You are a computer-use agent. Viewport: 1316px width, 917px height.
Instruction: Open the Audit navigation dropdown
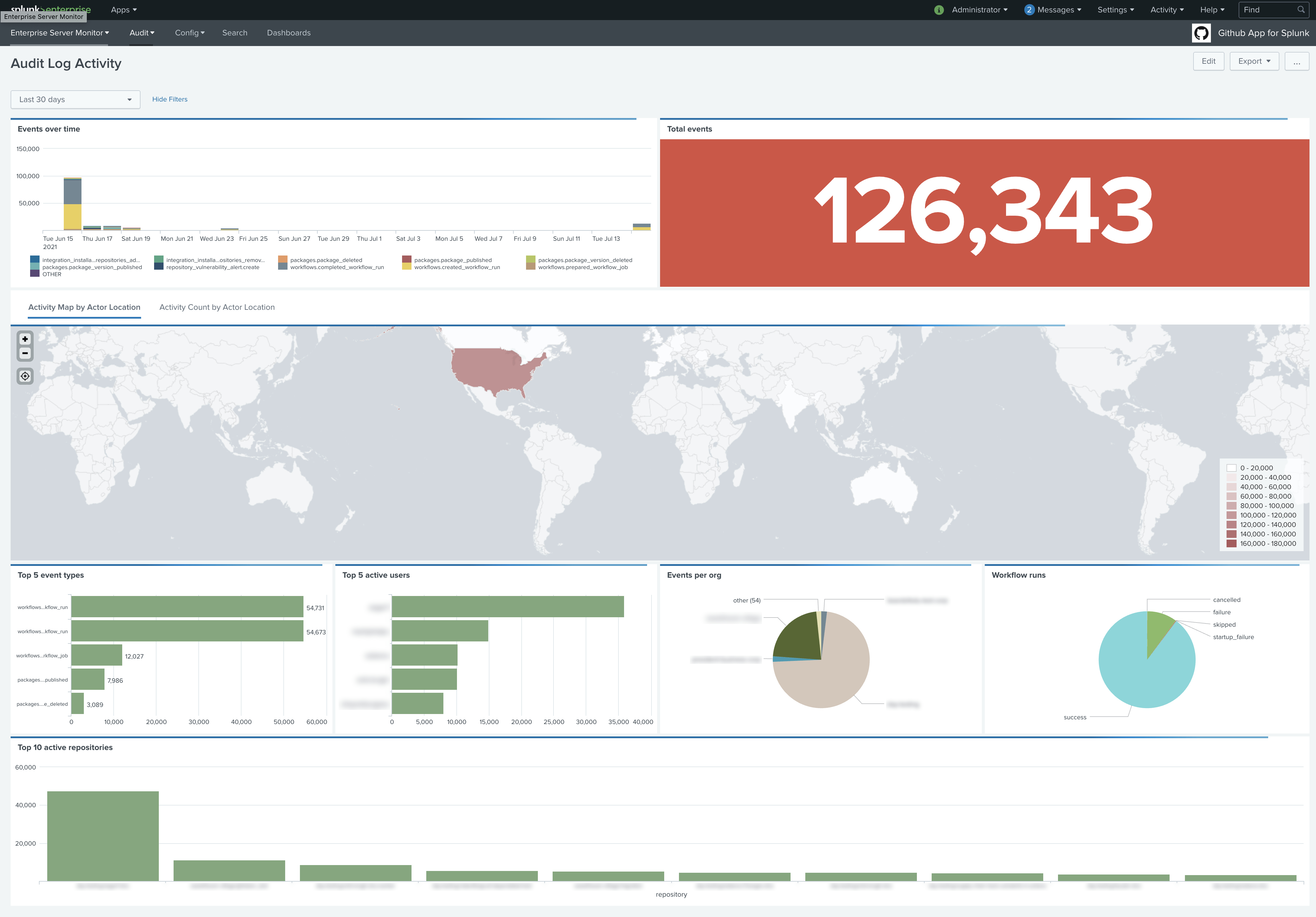(142, 33)
